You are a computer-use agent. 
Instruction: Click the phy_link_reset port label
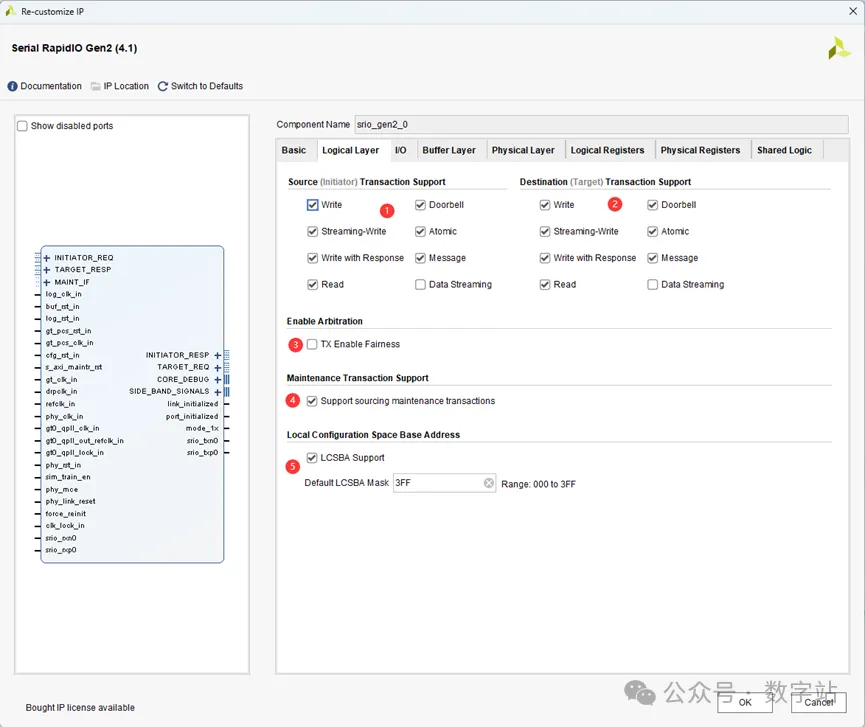[70, 501]
